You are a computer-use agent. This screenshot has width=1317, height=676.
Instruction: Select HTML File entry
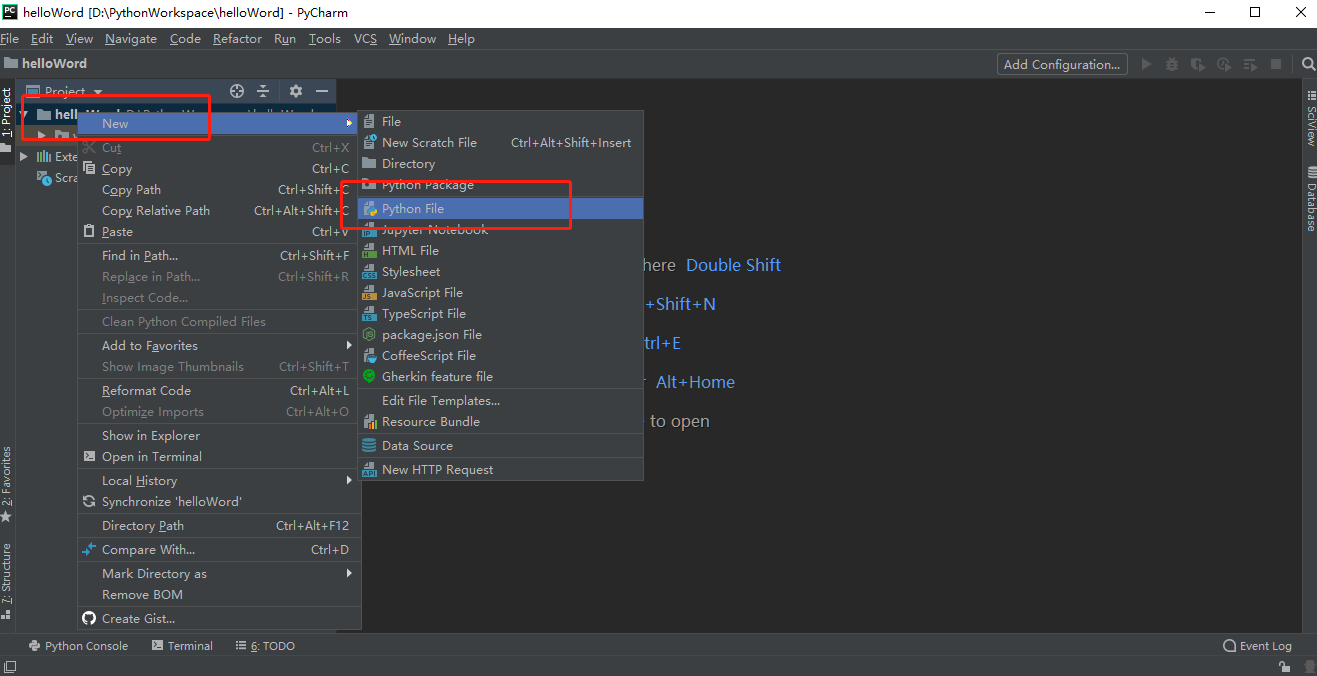pyautogui.click(x=501, y=250)
